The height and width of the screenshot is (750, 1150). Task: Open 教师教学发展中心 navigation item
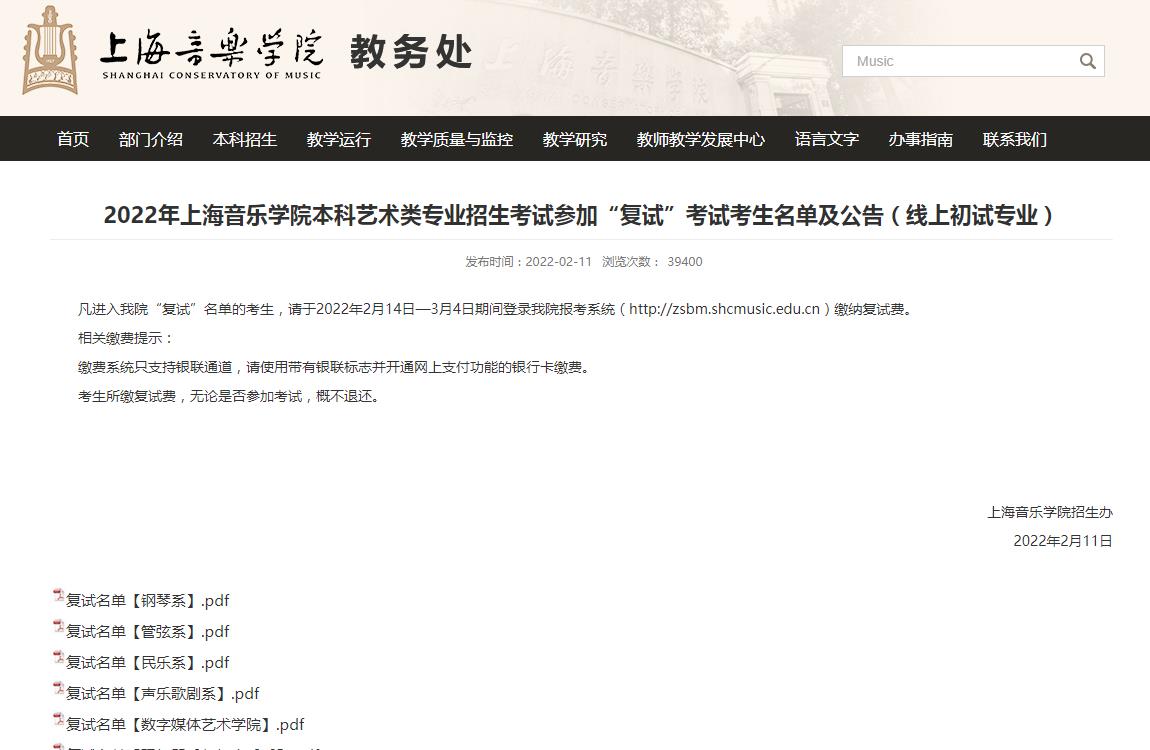[700, 139]
